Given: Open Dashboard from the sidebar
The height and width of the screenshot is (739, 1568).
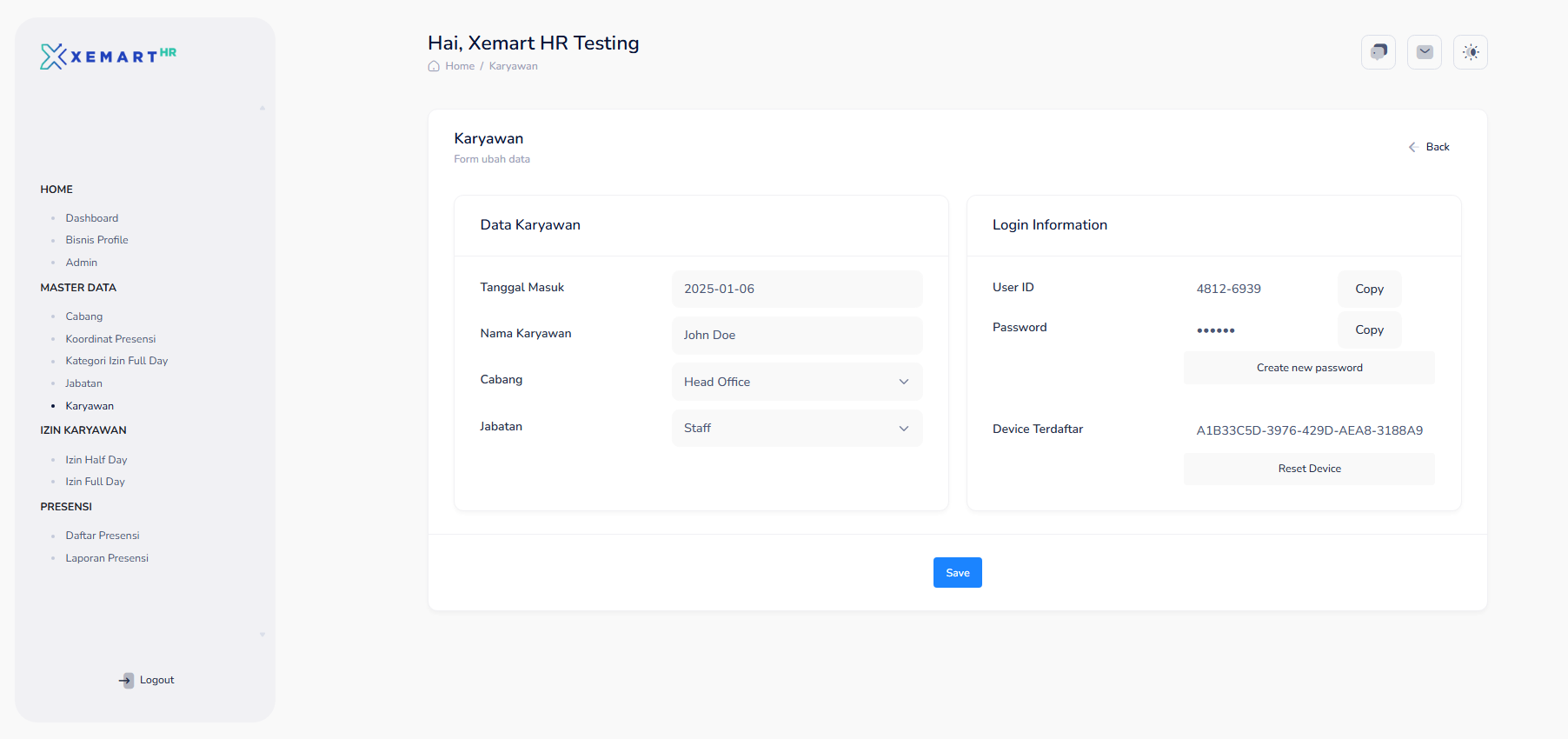Looking at the screenshot, I should pos(92,218).
